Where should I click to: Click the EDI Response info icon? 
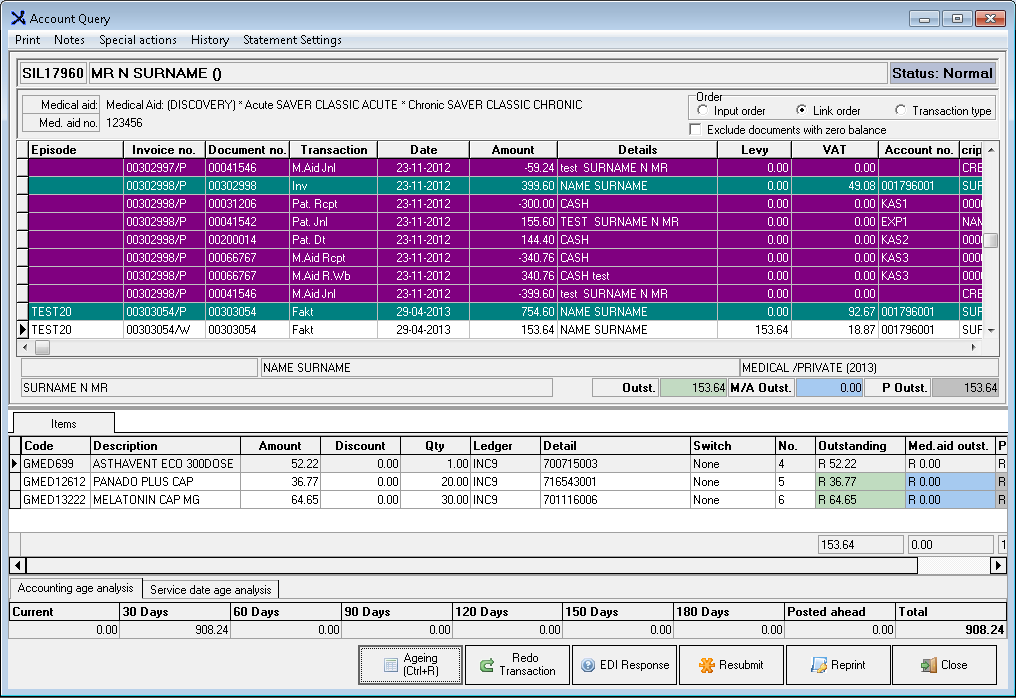588,665
